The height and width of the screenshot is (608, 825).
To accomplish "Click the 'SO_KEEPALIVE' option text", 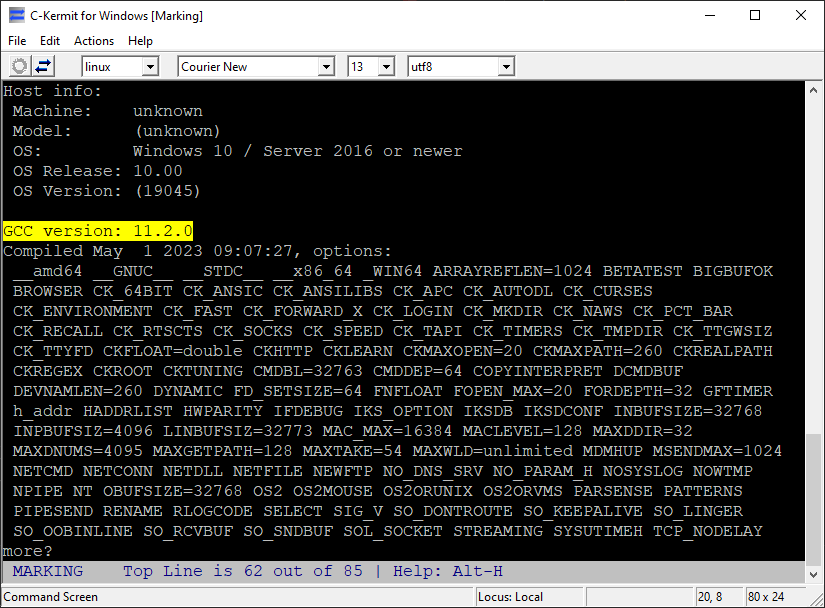I will [x=582, y=511].
